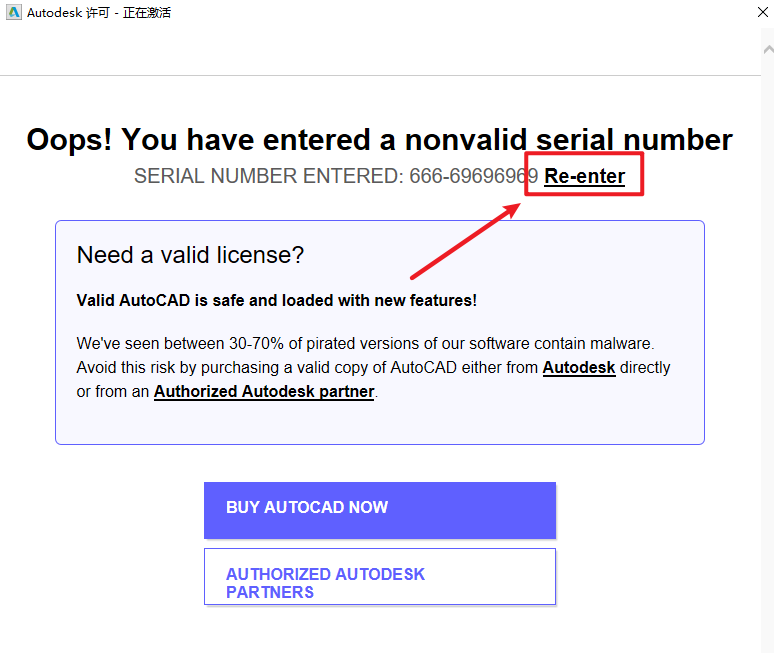The image size is (774, 653).
Task: Click the entered serial number 666-69696969
Action: point(474,177)
